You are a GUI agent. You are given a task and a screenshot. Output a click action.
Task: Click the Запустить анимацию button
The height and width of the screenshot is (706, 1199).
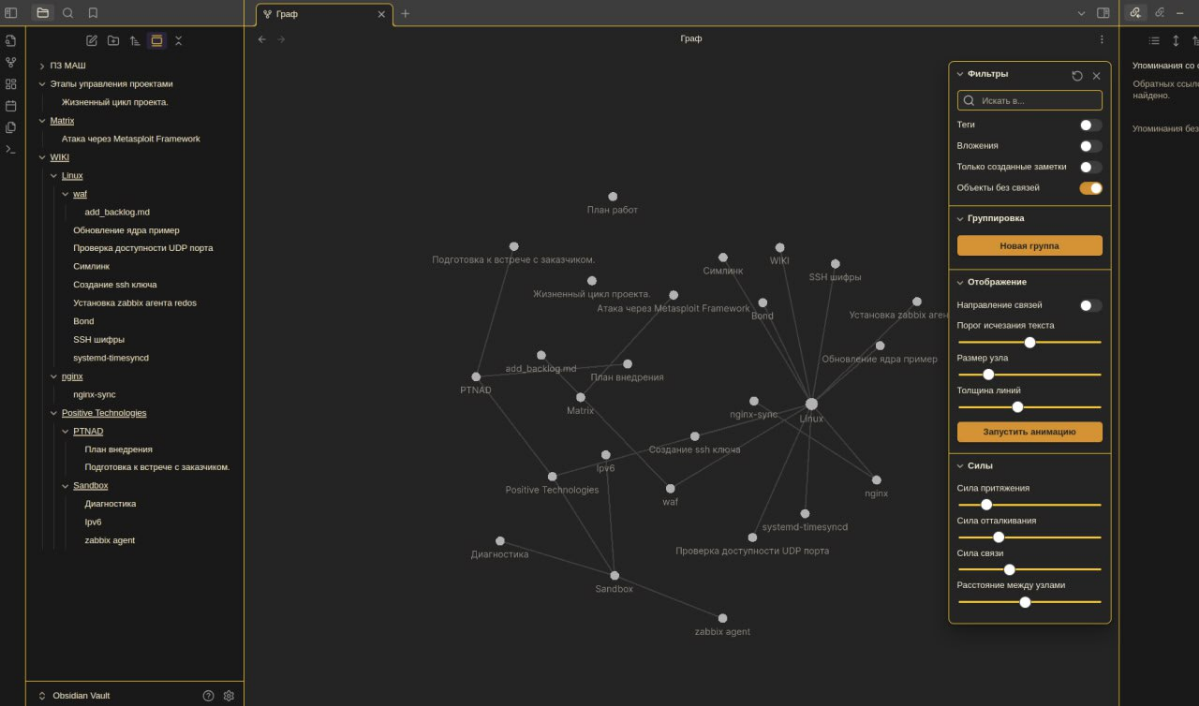click(x=1029, y=431)
